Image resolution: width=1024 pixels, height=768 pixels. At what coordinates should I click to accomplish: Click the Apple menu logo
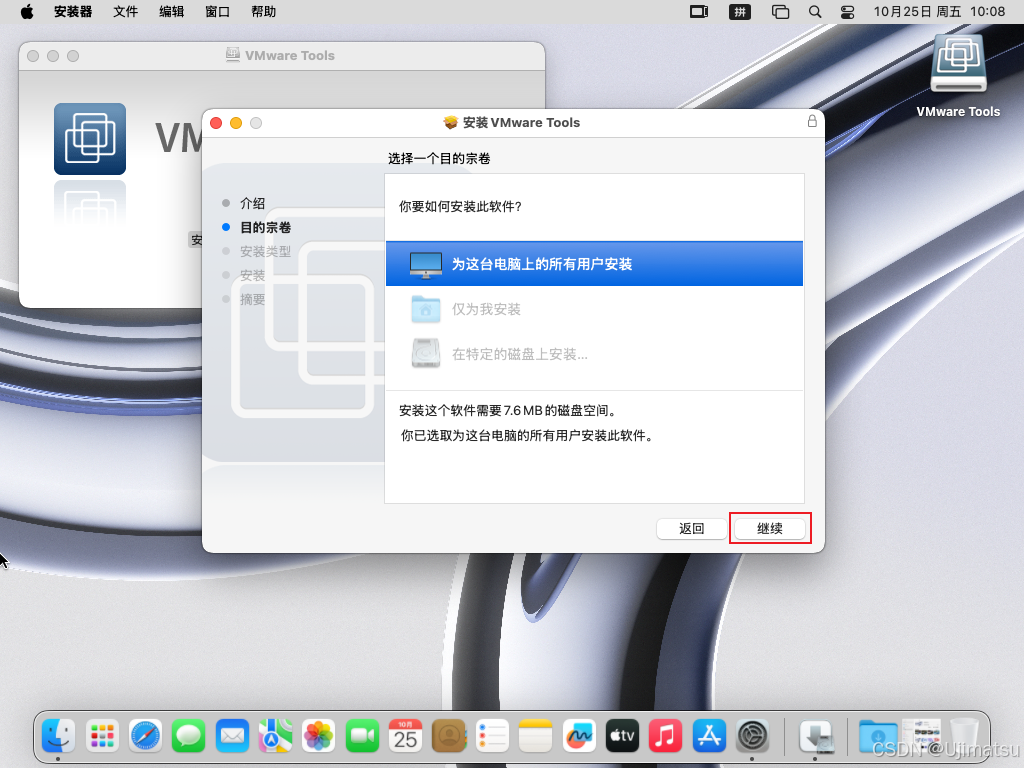[27, 12]
